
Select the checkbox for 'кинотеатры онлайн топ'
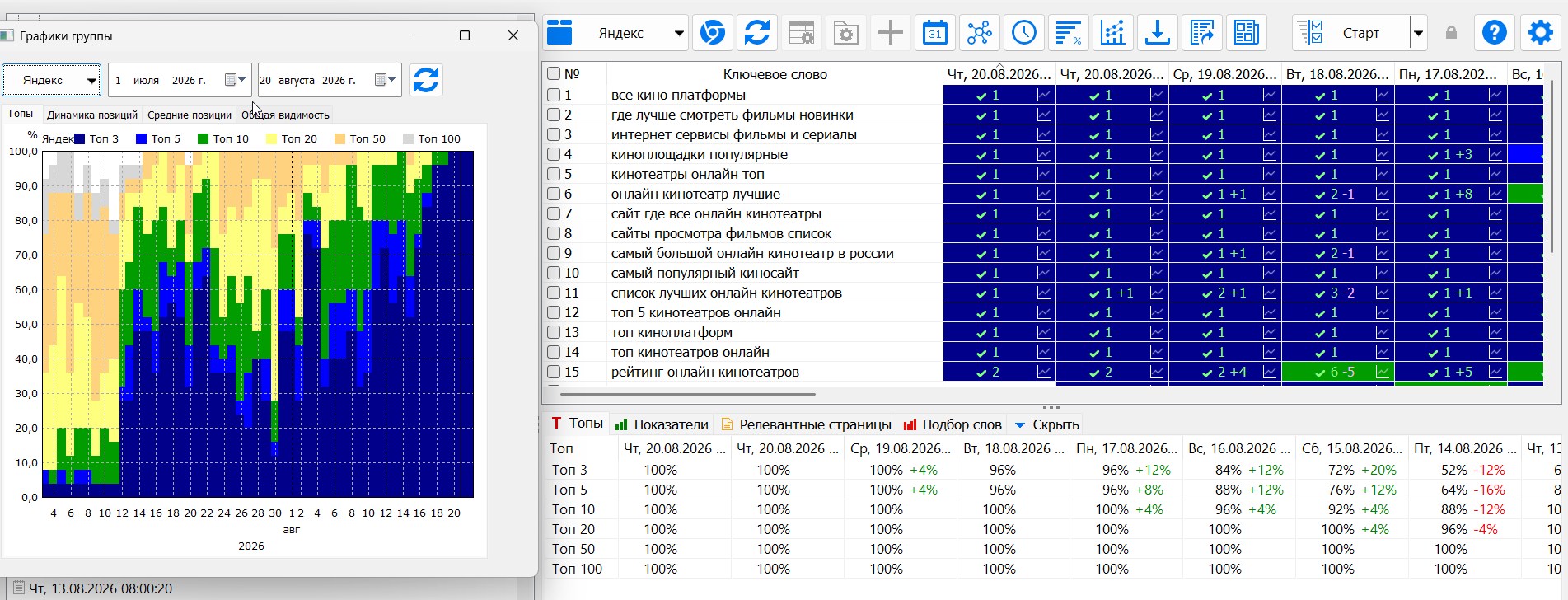[x=554, y=174]
